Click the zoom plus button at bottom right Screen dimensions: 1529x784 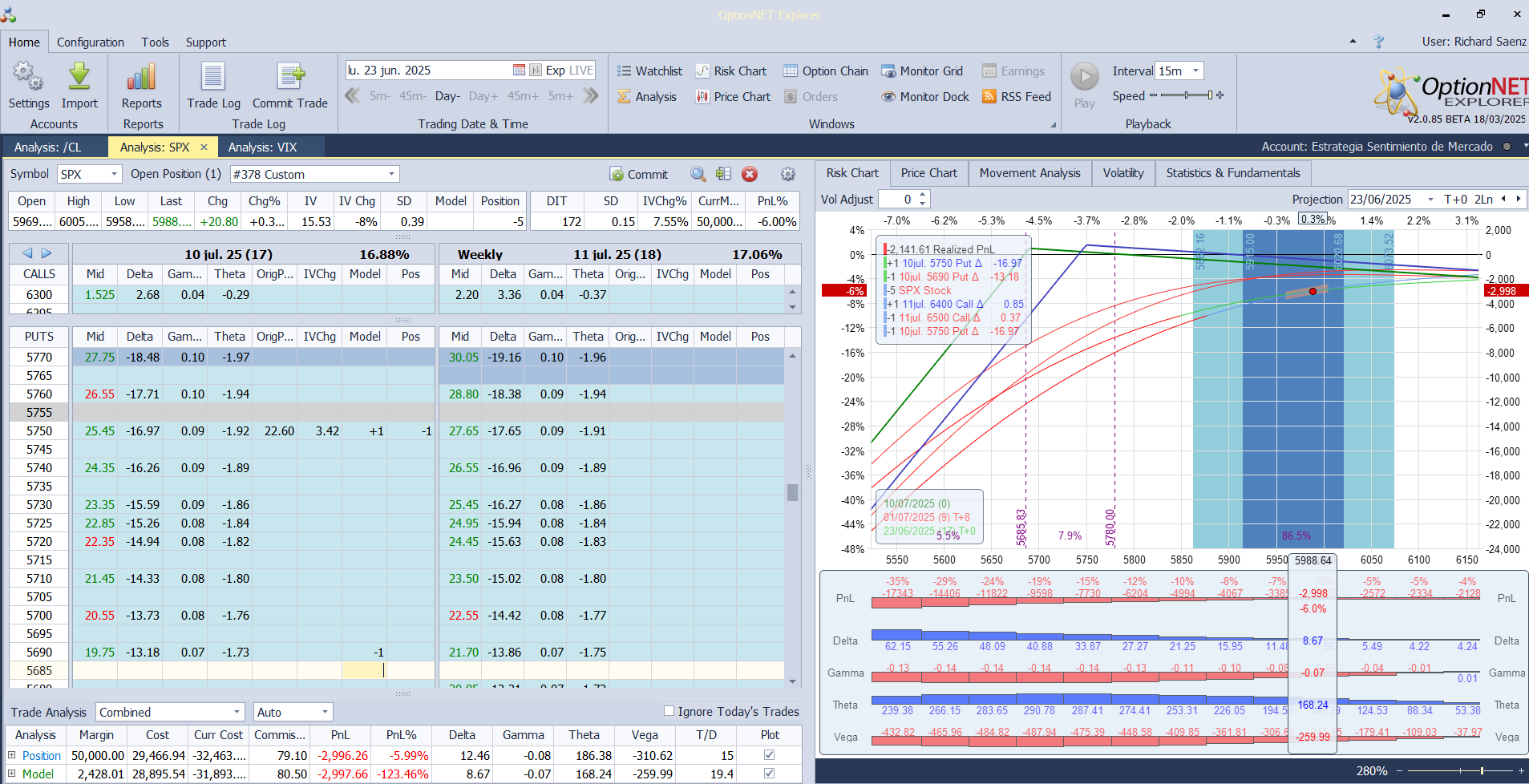tap(1519, 770)
